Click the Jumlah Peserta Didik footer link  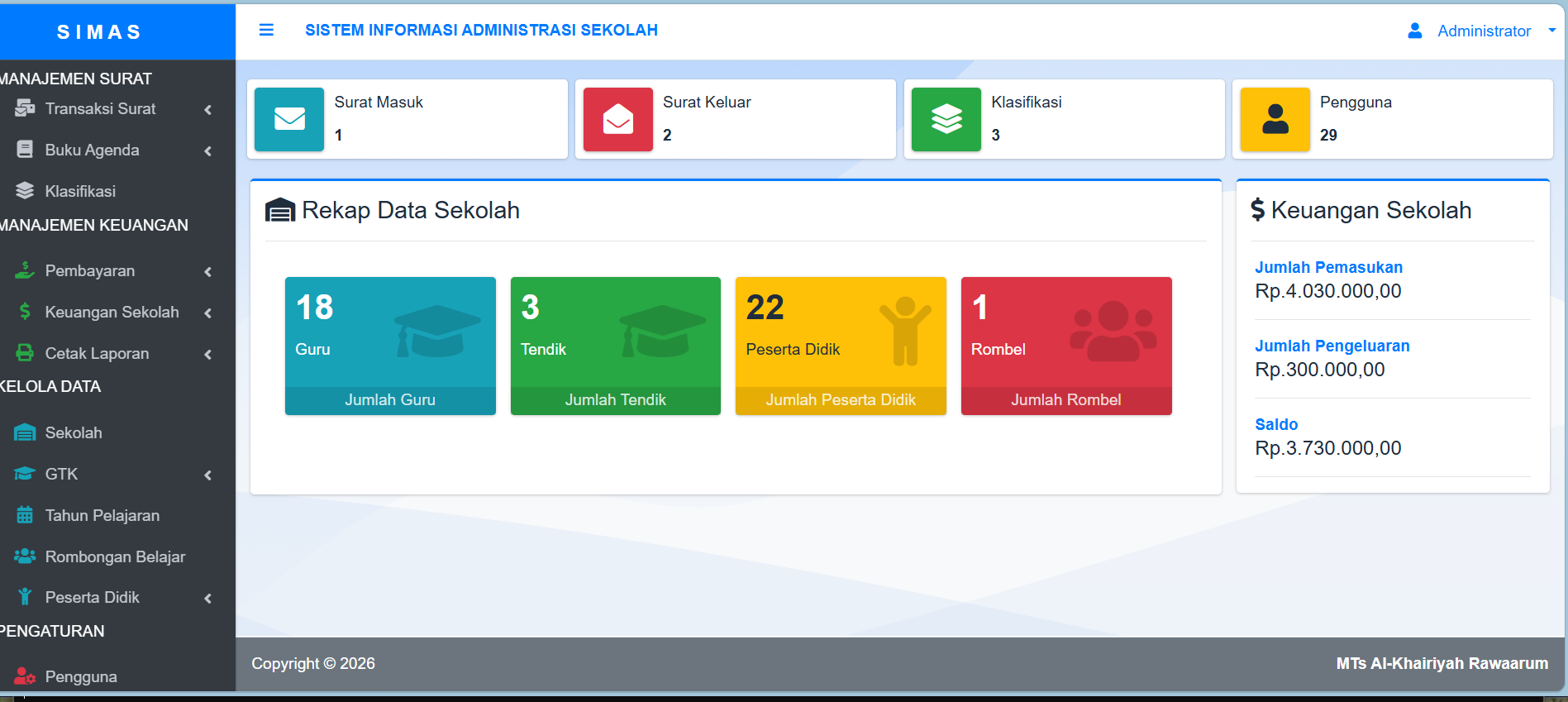(841, 400)
